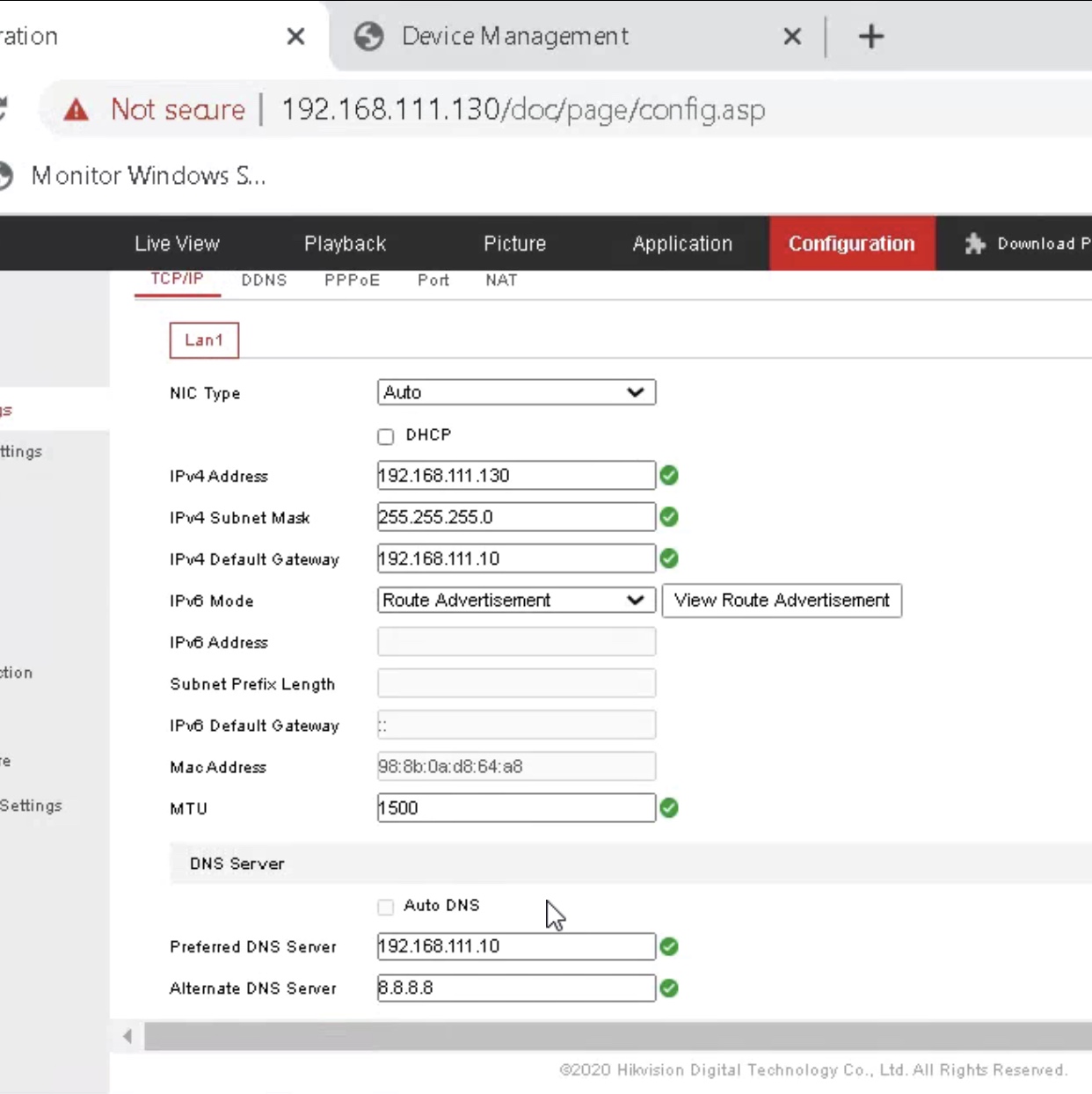Click green checkmark next to Alternate DNS Server
Viewport: 1092px width, 1094px height.
coord(669,988)
